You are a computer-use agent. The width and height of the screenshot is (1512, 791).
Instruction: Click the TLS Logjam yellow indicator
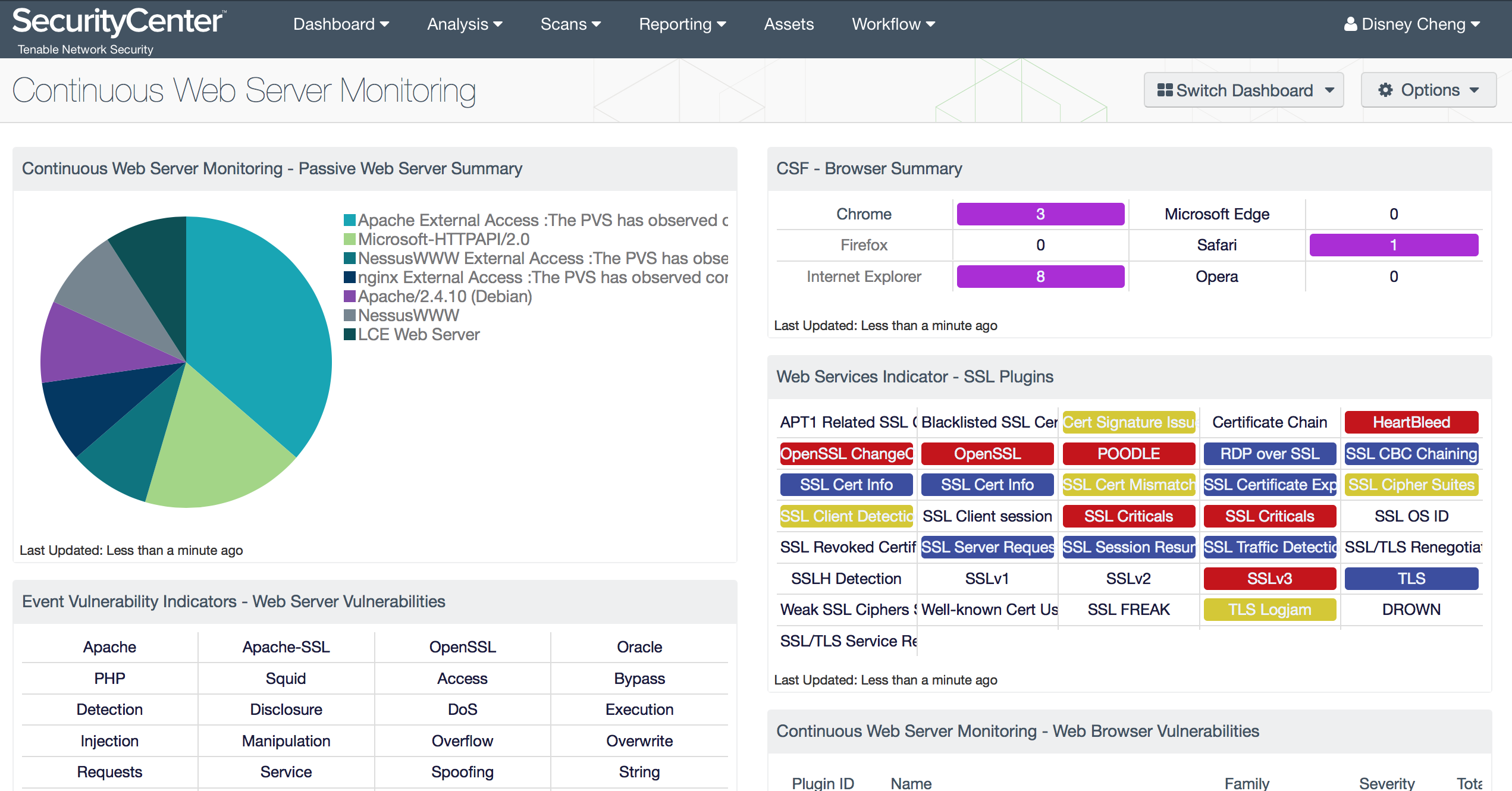click(1270, 610)
